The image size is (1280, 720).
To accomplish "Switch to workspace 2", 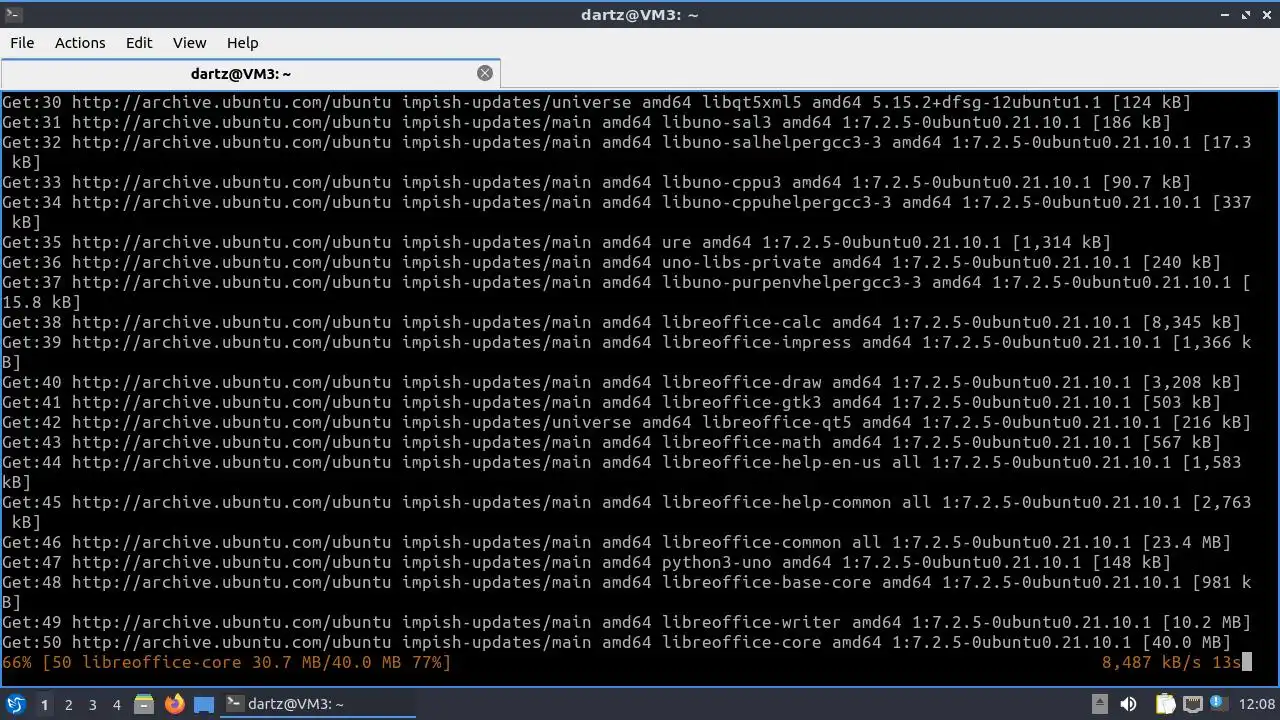I will tap(68, 705).
